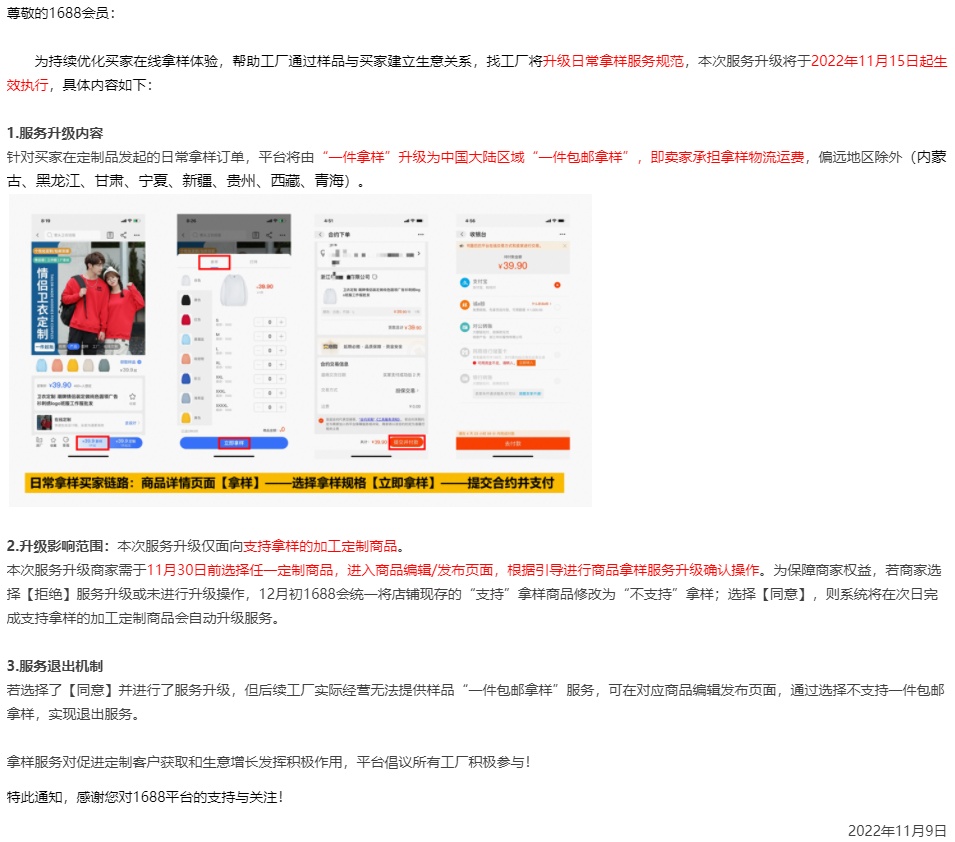Select the 对公转账 radio button
The image size is (955, 842).
(x=557, y=330)
